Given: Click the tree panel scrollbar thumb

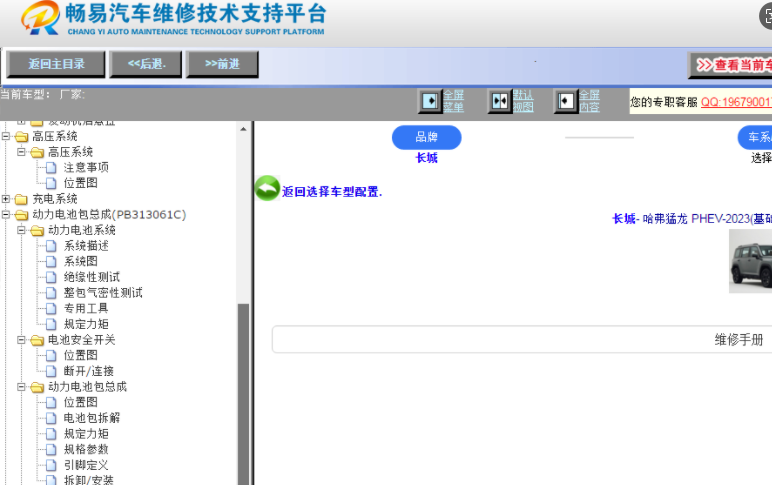Looking at the screenshot, I should [x=243, y=394].
